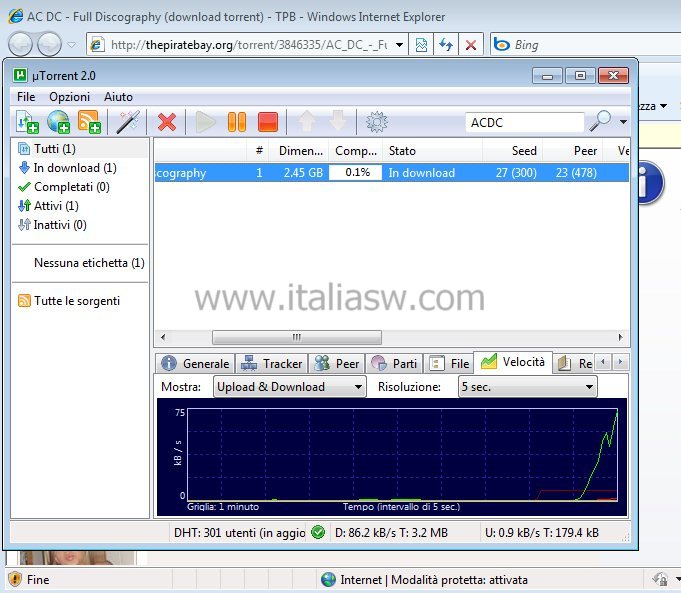Click the torrent list horizontal scrollbar thumb
This screenshot has width=681, height=593.
point(297,337)
